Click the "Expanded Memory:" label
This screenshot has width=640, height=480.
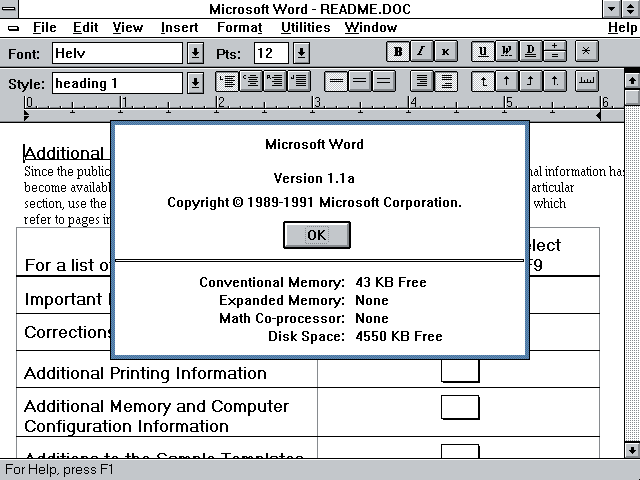282,300
